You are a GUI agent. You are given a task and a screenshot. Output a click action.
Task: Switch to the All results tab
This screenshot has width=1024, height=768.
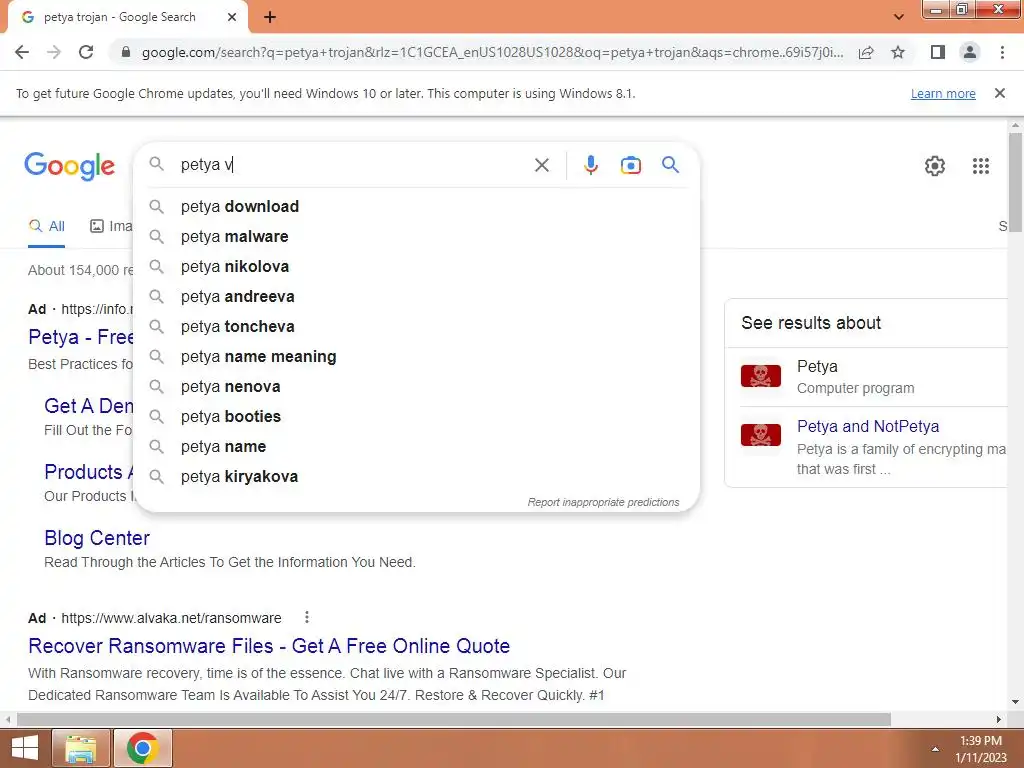coord(46,227)
